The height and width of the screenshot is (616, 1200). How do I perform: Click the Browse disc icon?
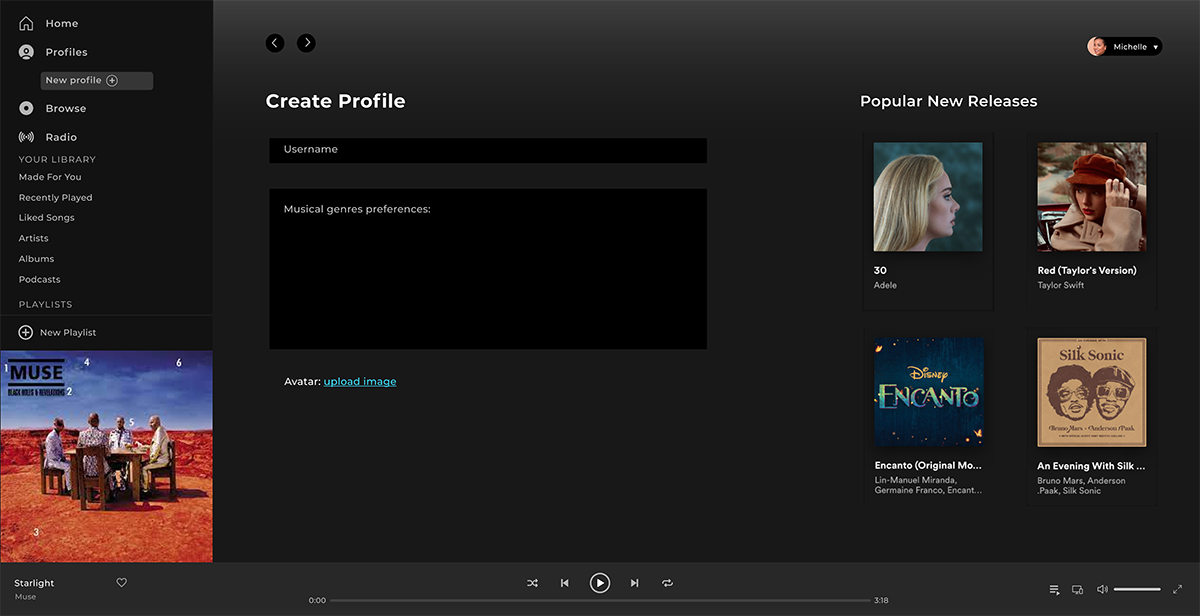pos(26,108)
